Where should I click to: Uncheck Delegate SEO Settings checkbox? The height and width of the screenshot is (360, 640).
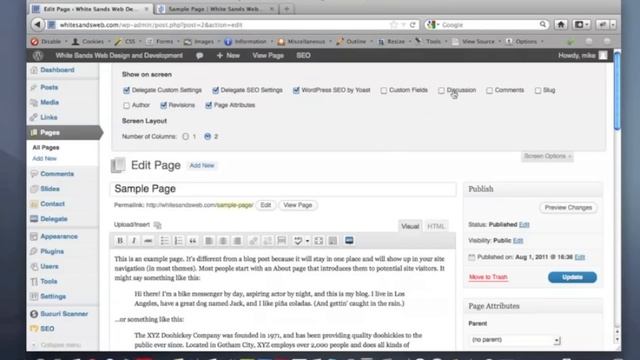click(216, 90)
